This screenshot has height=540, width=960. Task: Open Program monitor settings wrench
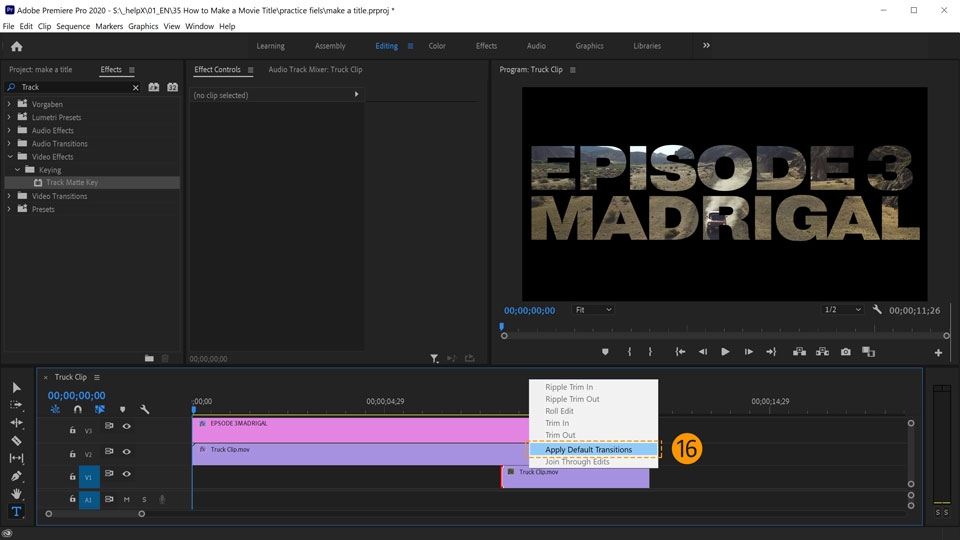(877, 310)
